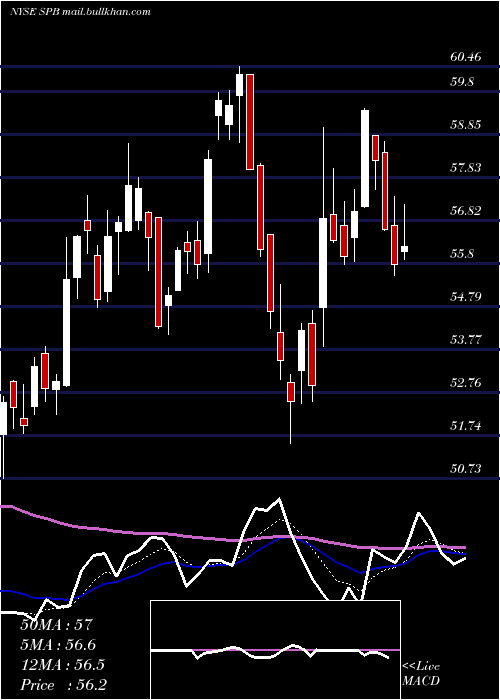
Task: Click the 5MA : 56.6 readout
Action: click(58, 645)
